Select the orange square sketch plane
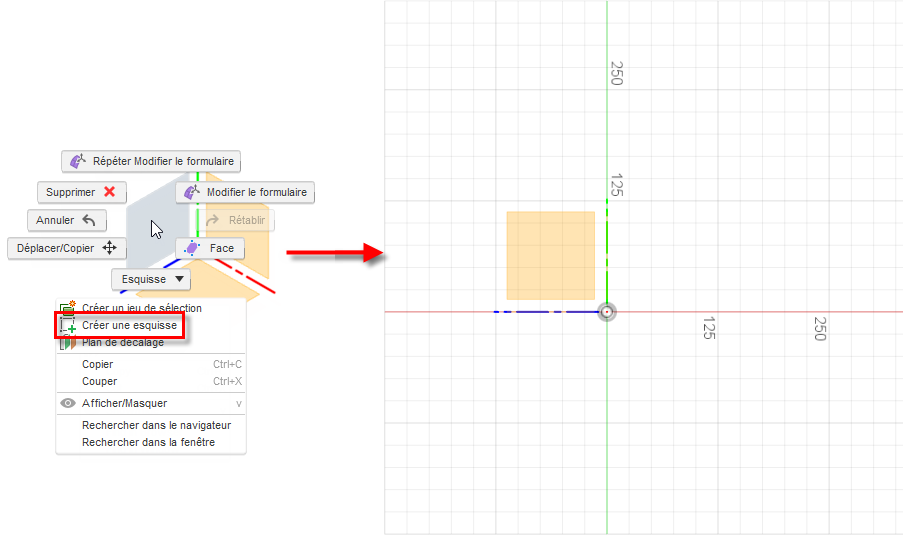Image resolution: width=903 pixels, height=535 pixels. [551, 256]
